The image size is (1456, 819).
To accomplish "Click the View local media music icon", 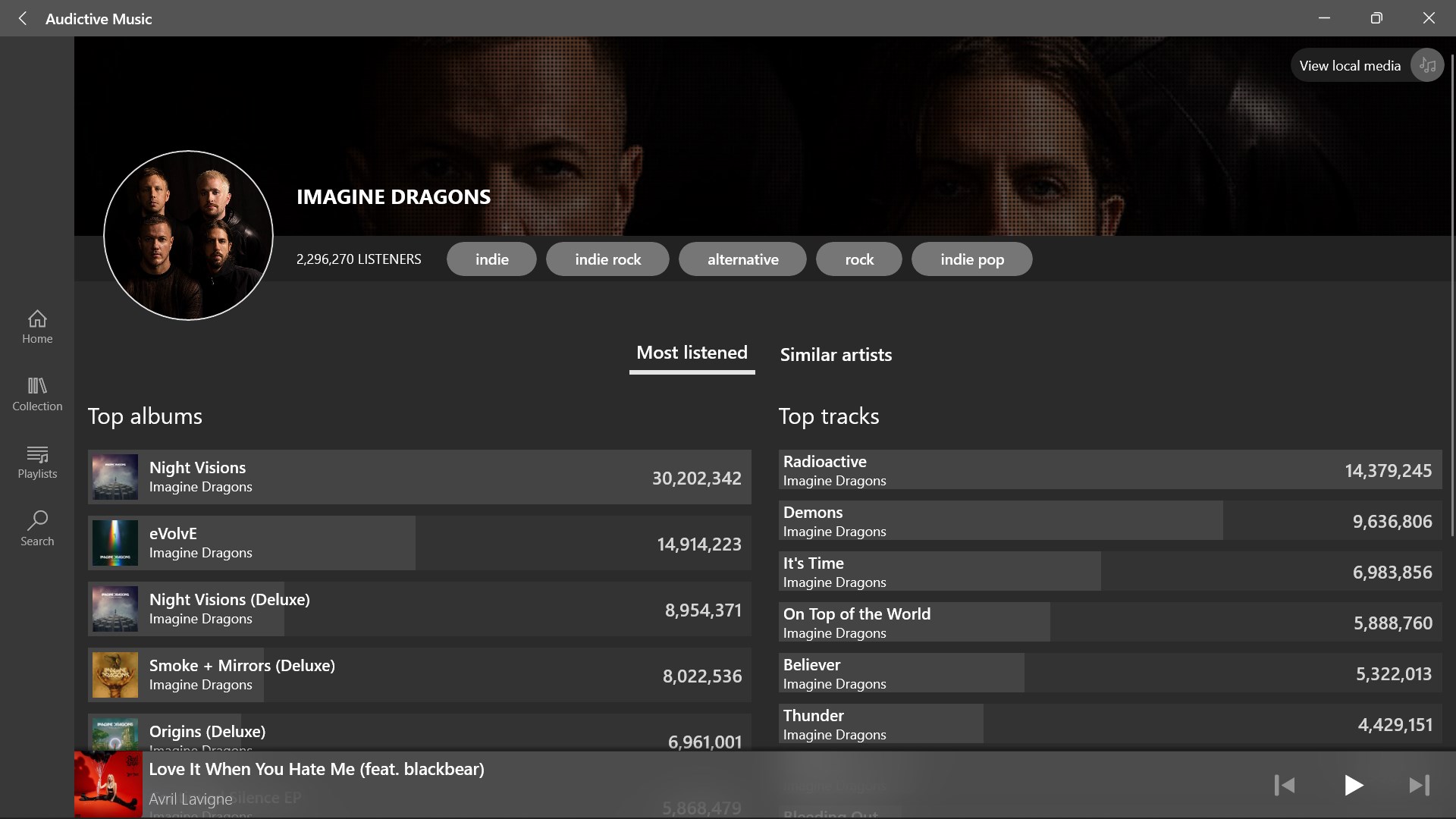I will coord(1427,65).
